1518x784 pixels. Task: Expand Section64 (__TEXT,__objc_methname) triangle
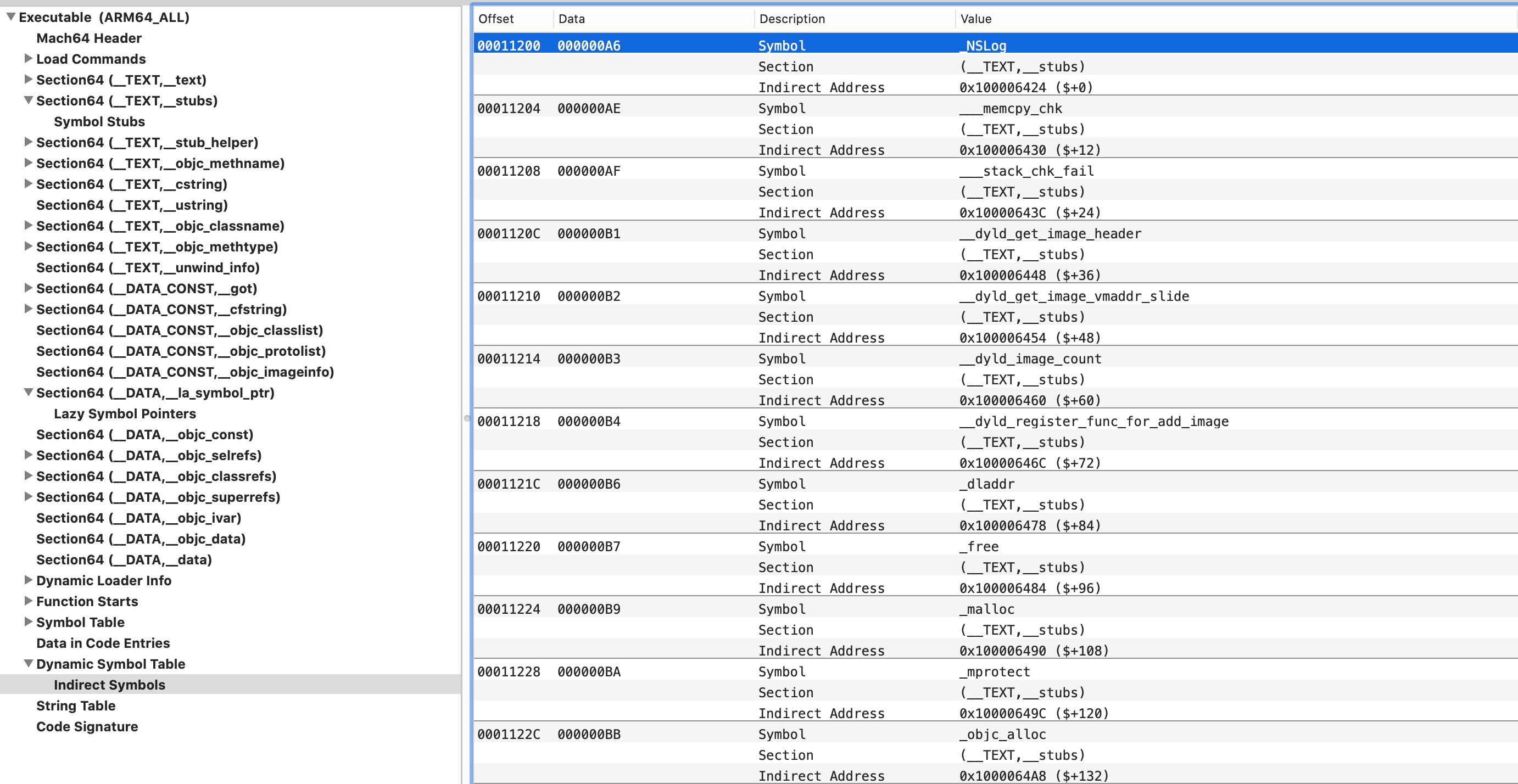coord(27,163)
